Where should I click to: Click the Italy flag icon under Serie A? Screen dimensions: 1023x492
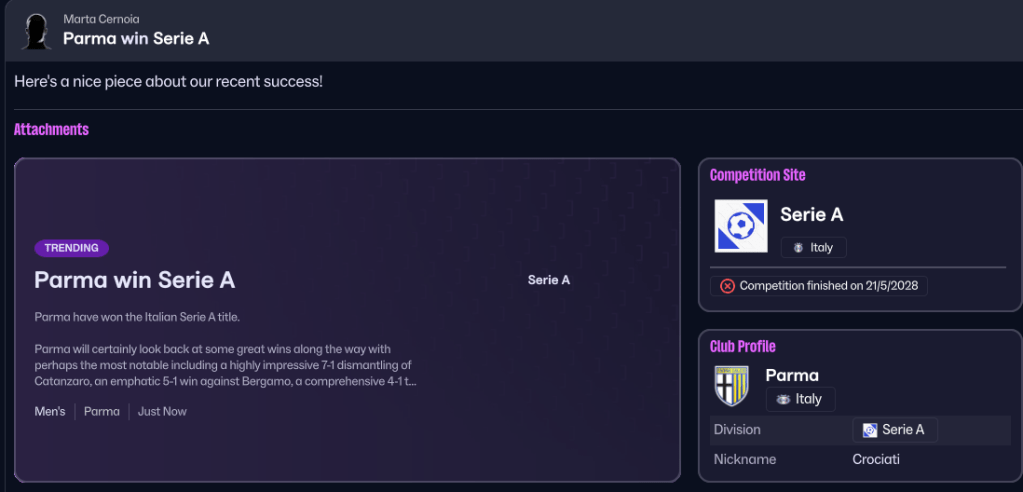coord(798,248)
